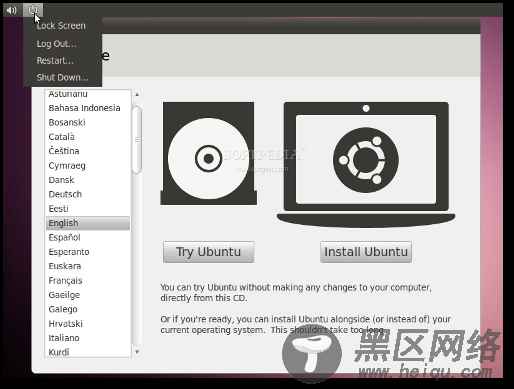Pick Esperanto from the list

click(x=88, y=252)
